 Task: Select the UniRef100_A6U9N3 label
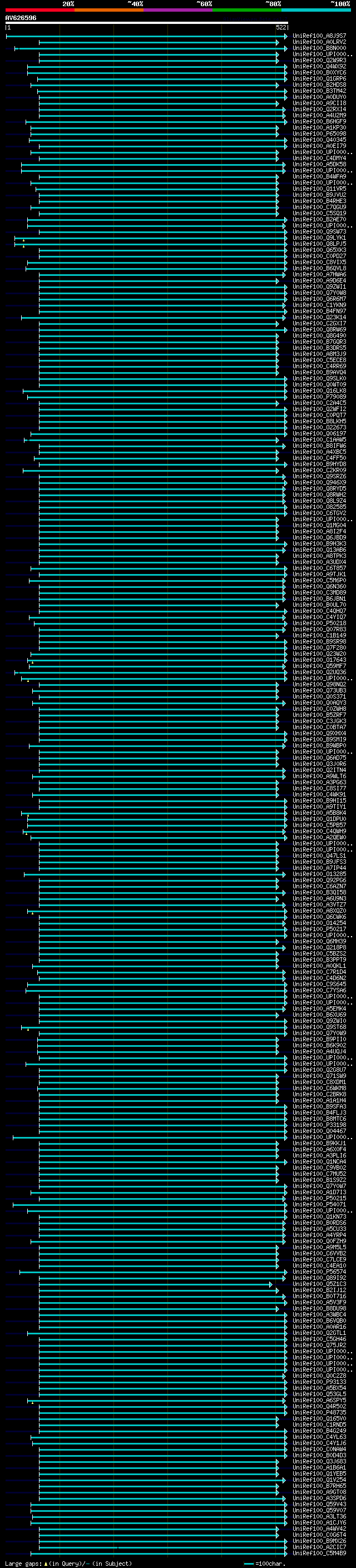pyautogui.click(x=319, y=898)
